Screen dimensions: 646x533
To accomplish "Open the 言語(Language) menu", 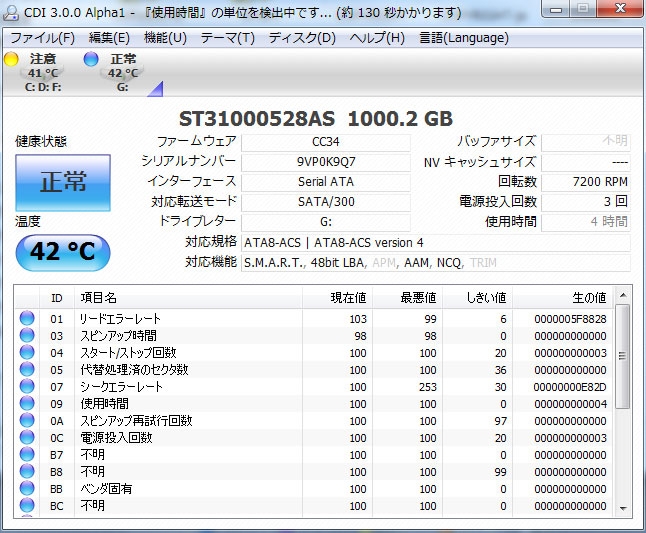I will [x=464, y=38].
